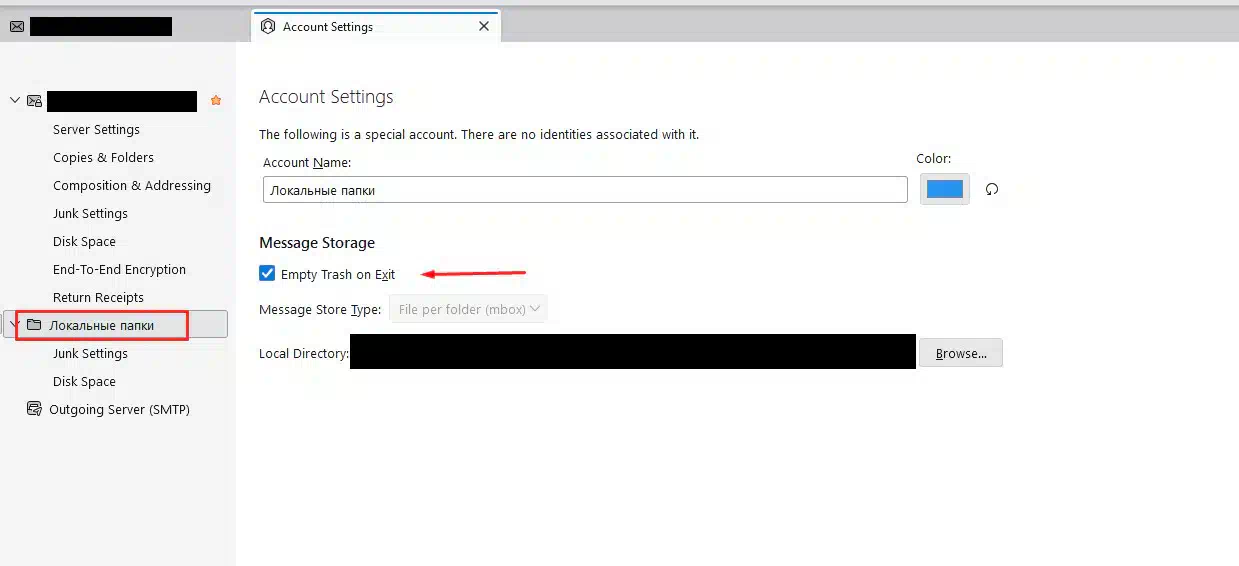
Task: Click the mail account envelope icon in sidebar
Action: tap(34, 101)
